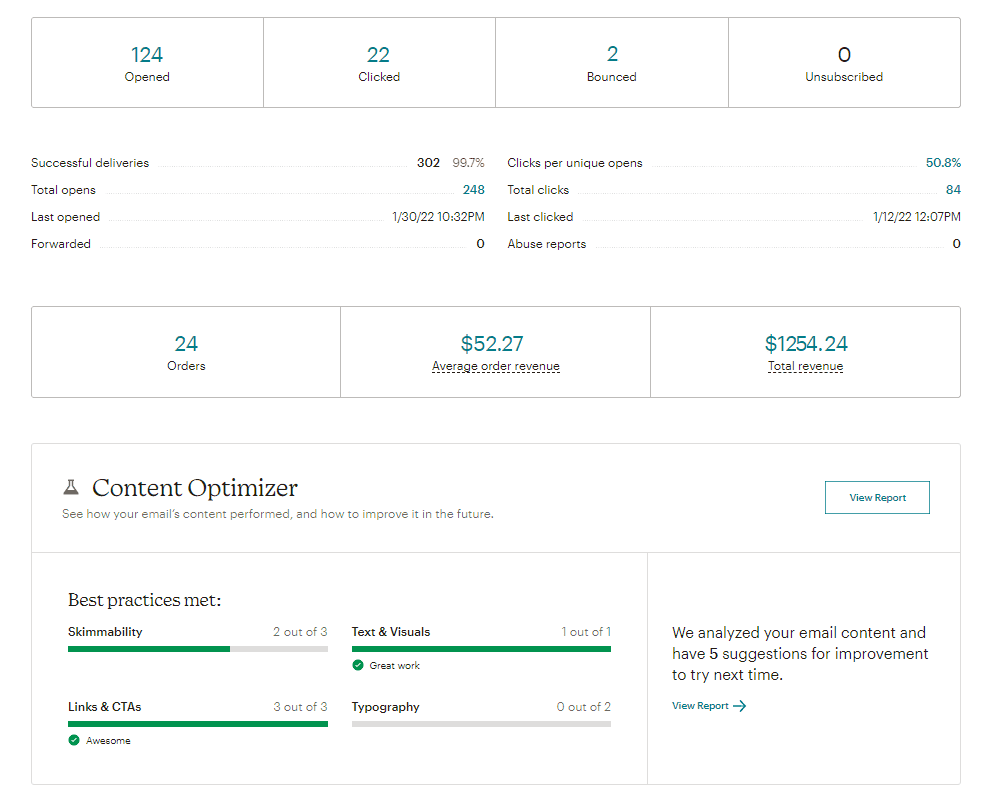
Task: Click the Typography progress bar
Action: tap(481, 723)
